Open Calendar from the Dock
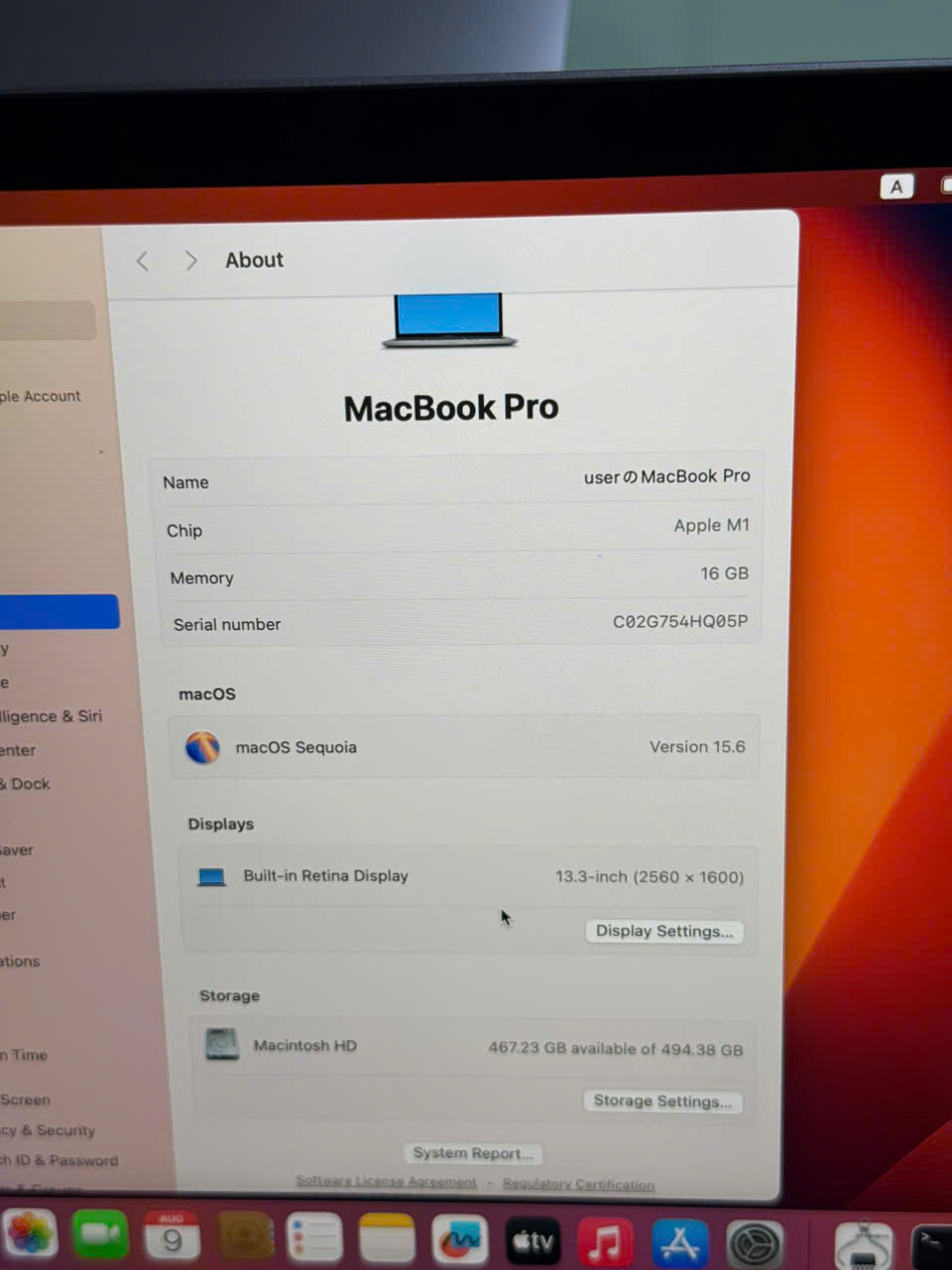This screenshot has height=1270, width=952. point(172,1236)
